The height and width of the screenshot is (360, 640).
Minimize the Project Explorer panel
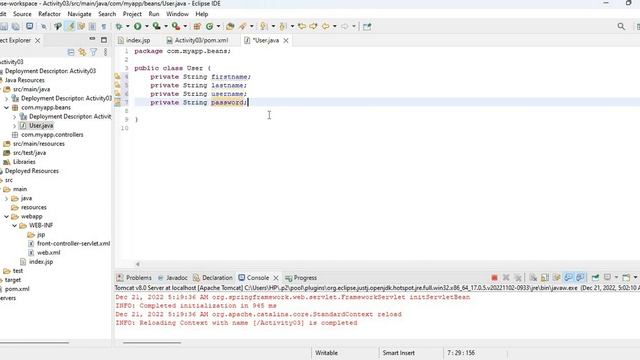pyautogui.click(x=92, y=39)
